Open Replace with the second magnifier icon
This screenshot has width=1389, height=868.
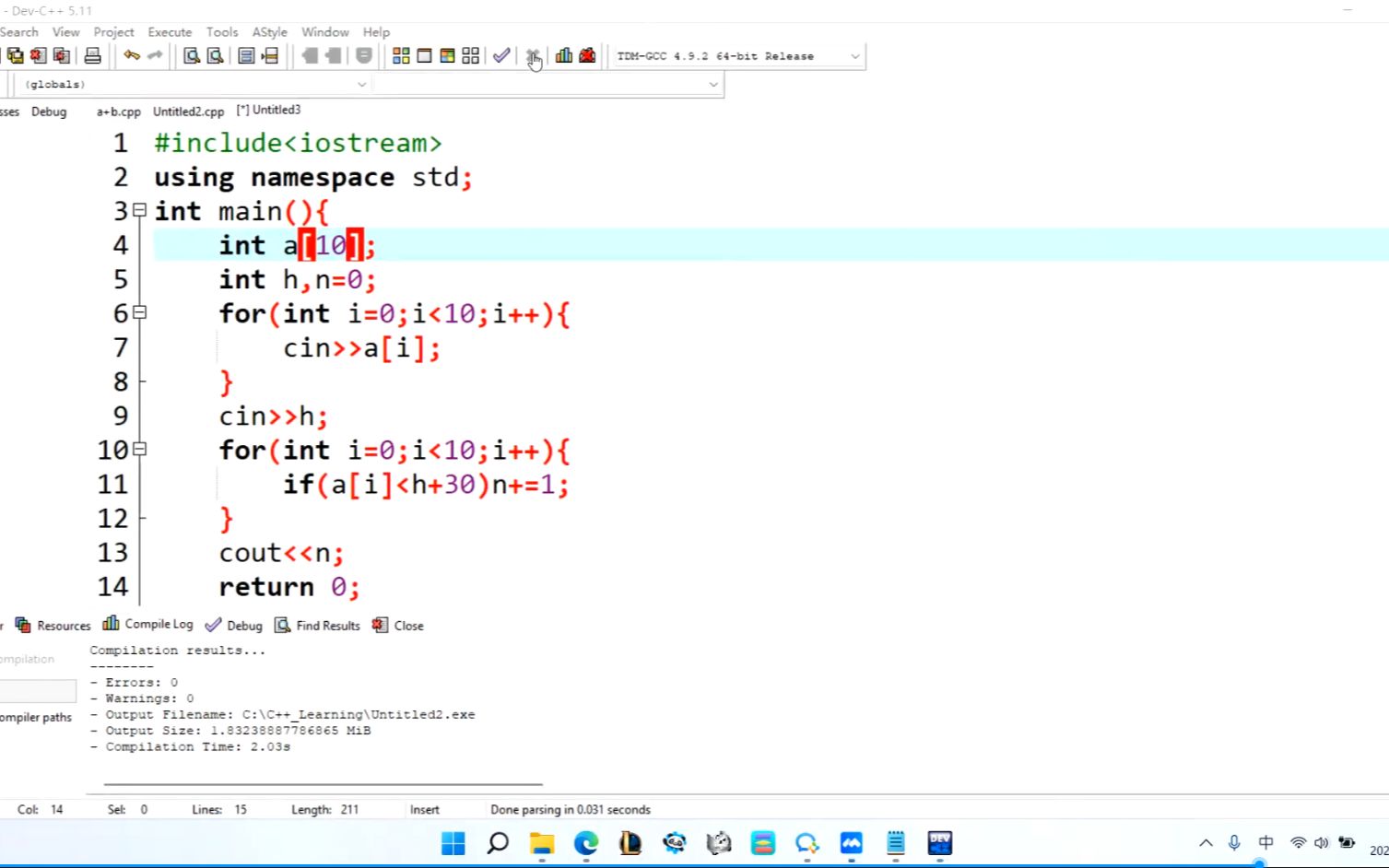click(x=215, y=56)
